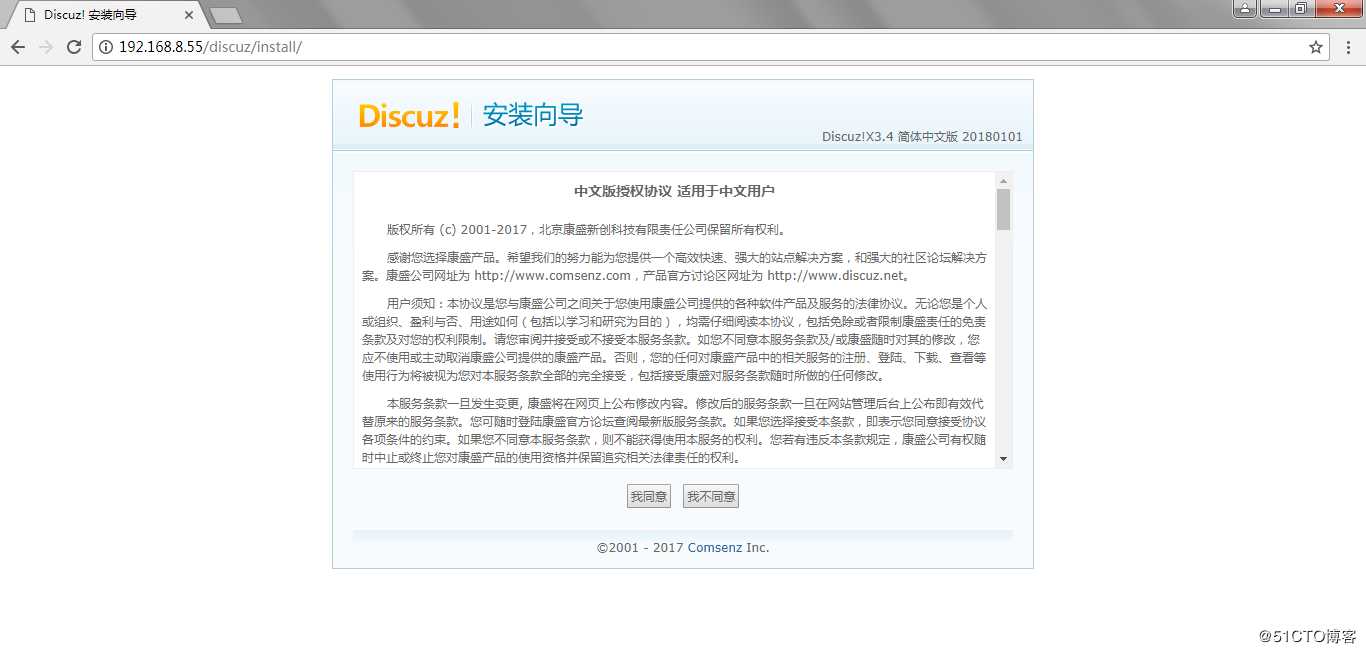
Task: Click the footer text ©2001 - 2017
Action: (x=640, y=548)
